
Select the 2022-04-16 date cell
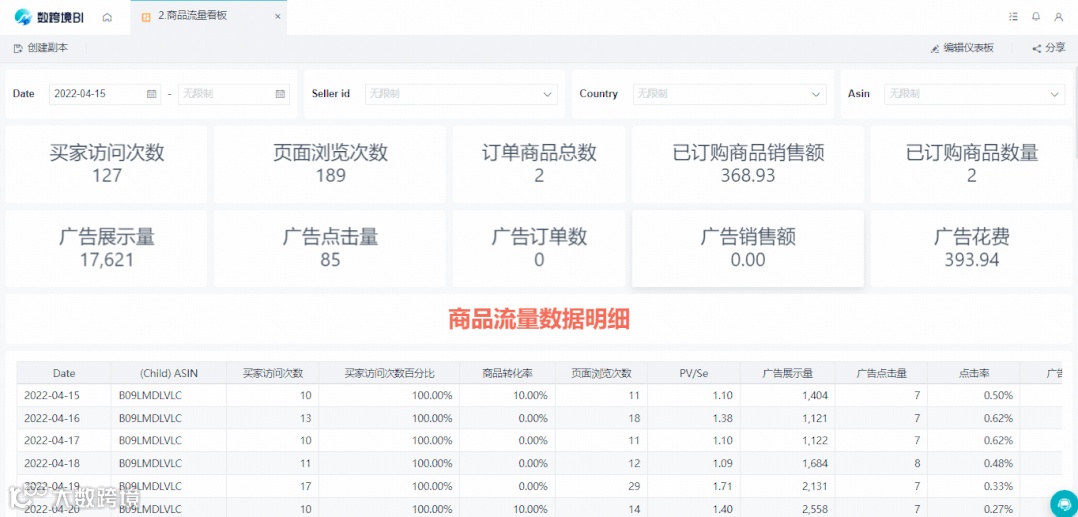click(64, 418)
